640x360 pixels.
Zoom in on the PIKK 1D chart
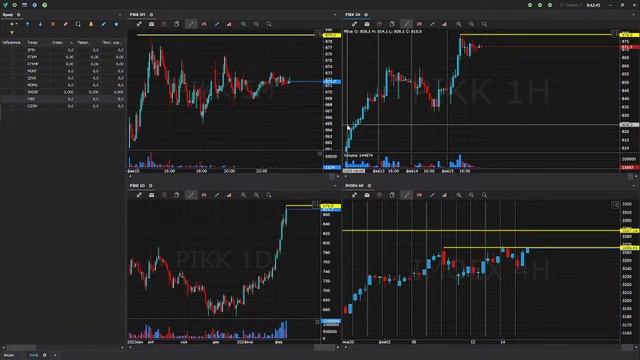243,195
